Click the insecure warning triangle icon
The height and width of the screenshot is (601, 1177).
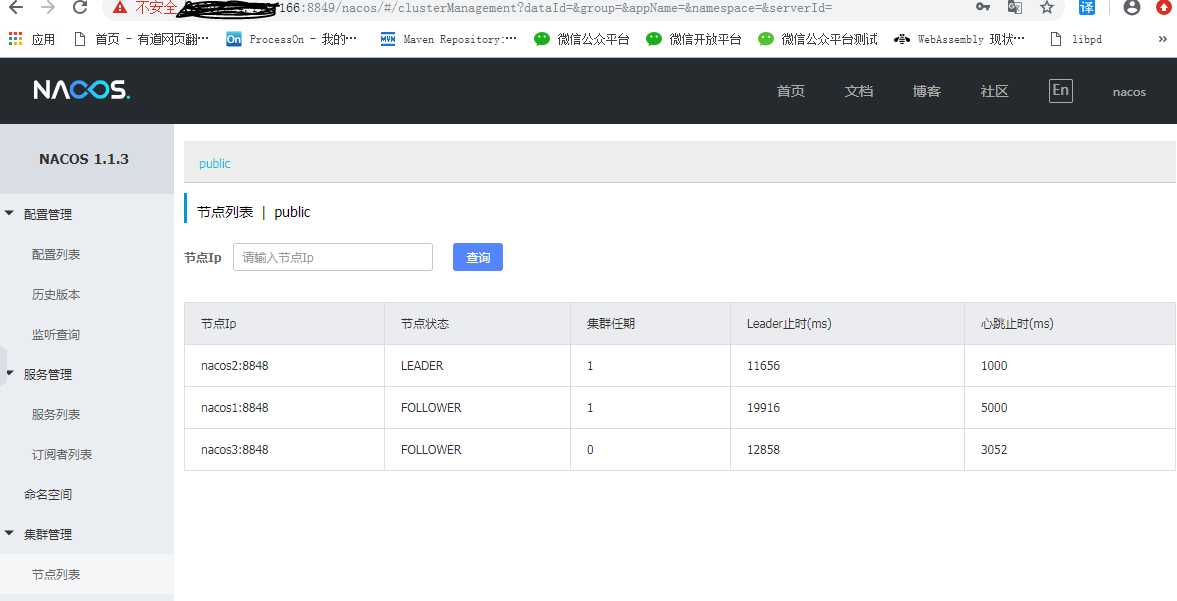120,8
